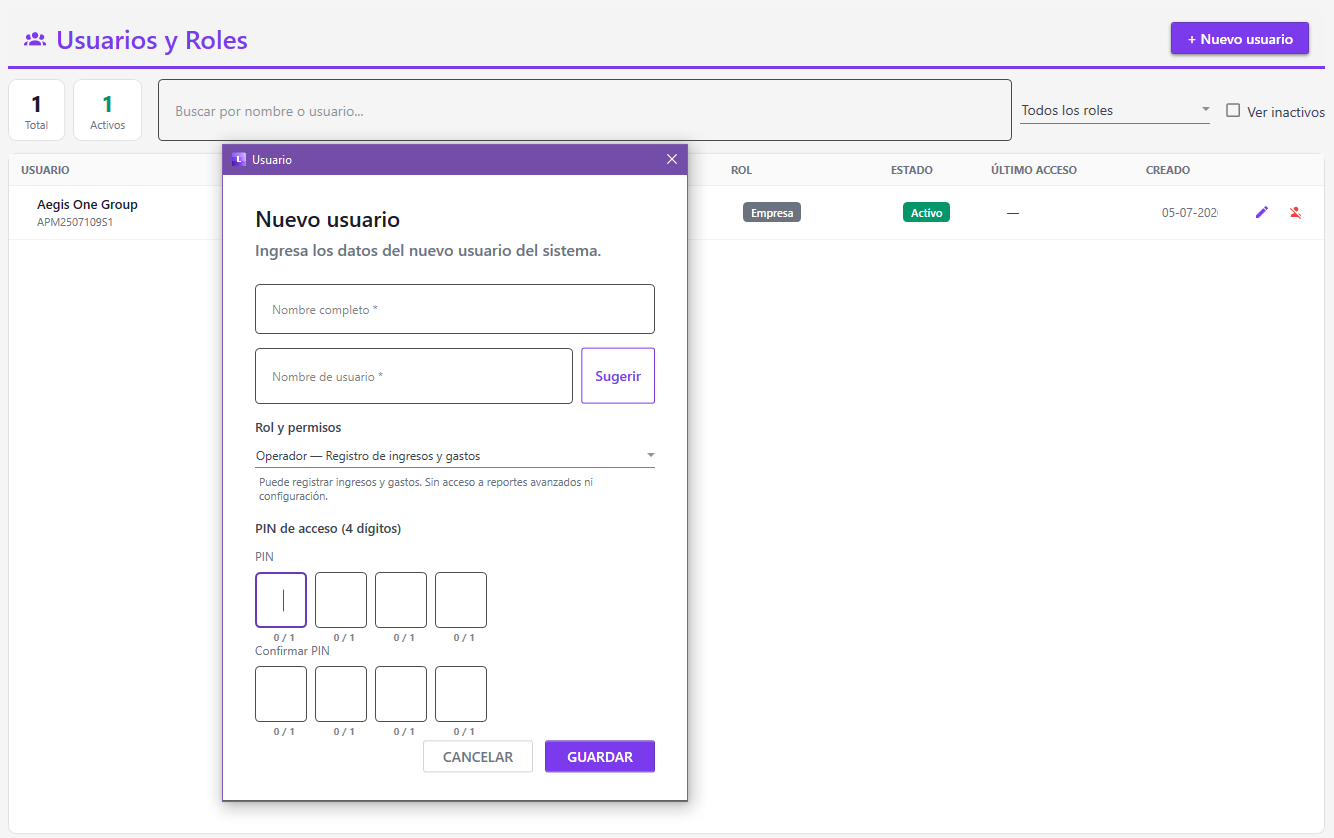Open the Todos los roles dropdown

click(x=1115, y=110)
